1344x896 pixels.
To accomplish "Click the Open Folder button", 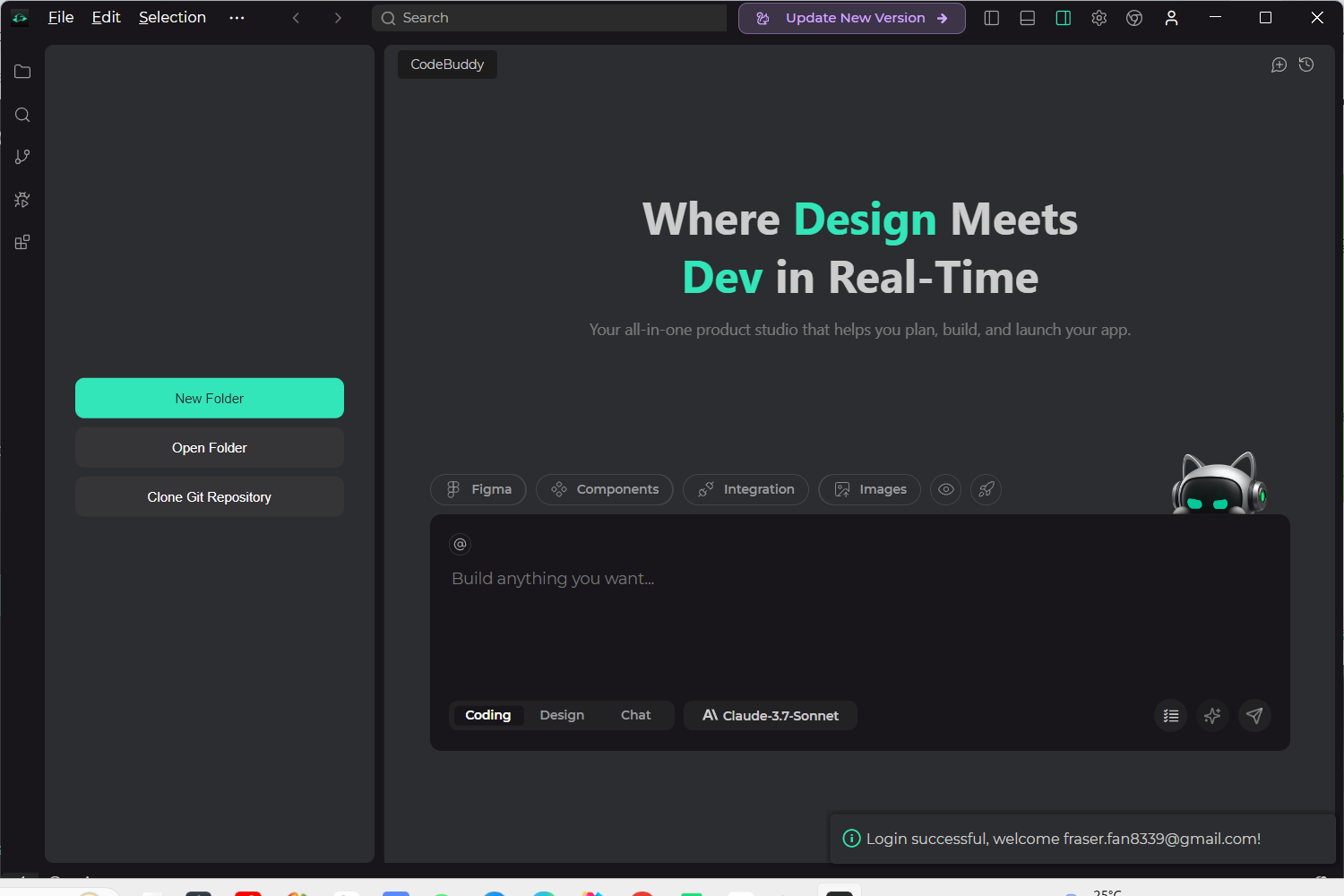I will [210, 447].
